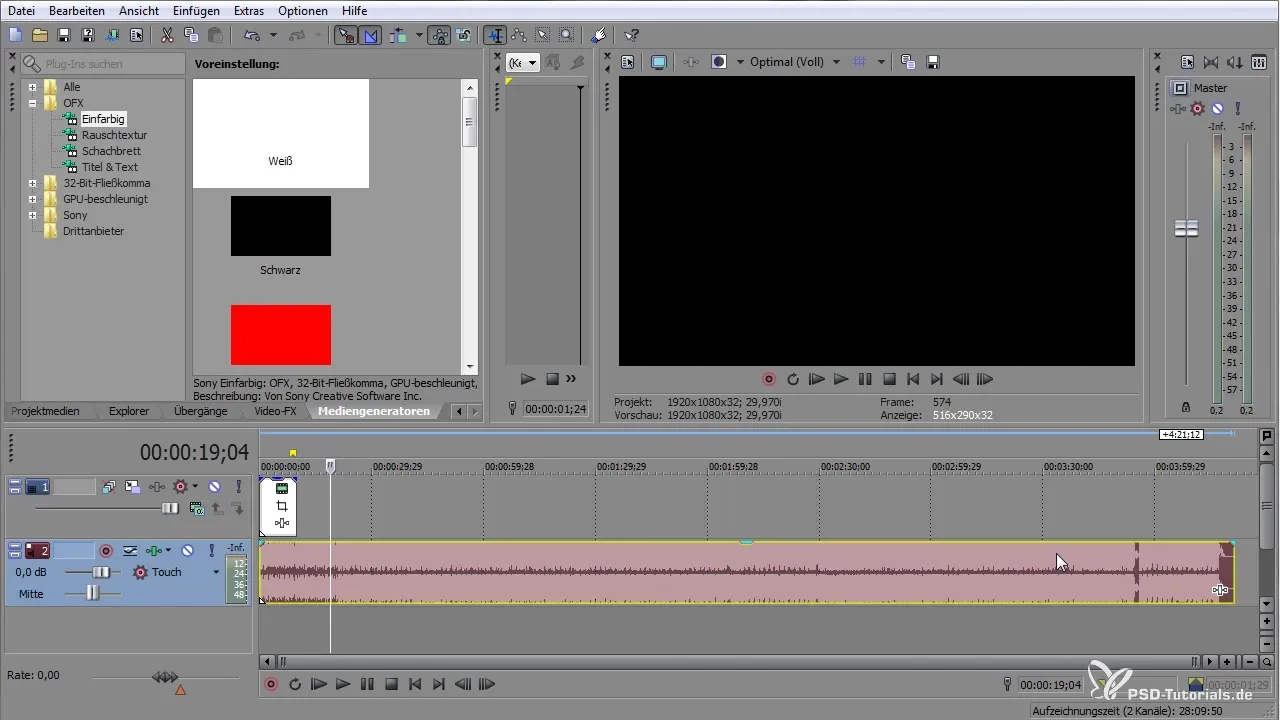Cut selection with the scissors icon
This screenshot has width=1280, height=720.
tap(167, 35)
